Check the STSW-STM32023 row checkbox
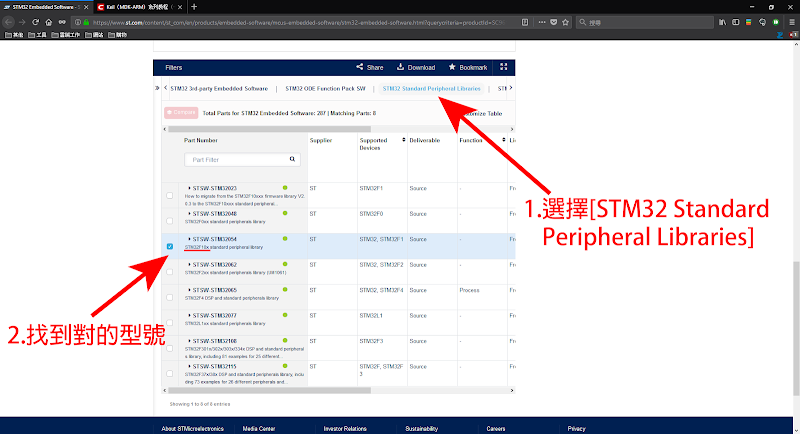Image resolution: width=800 pixels, height=434 pixels. point(169,195)
